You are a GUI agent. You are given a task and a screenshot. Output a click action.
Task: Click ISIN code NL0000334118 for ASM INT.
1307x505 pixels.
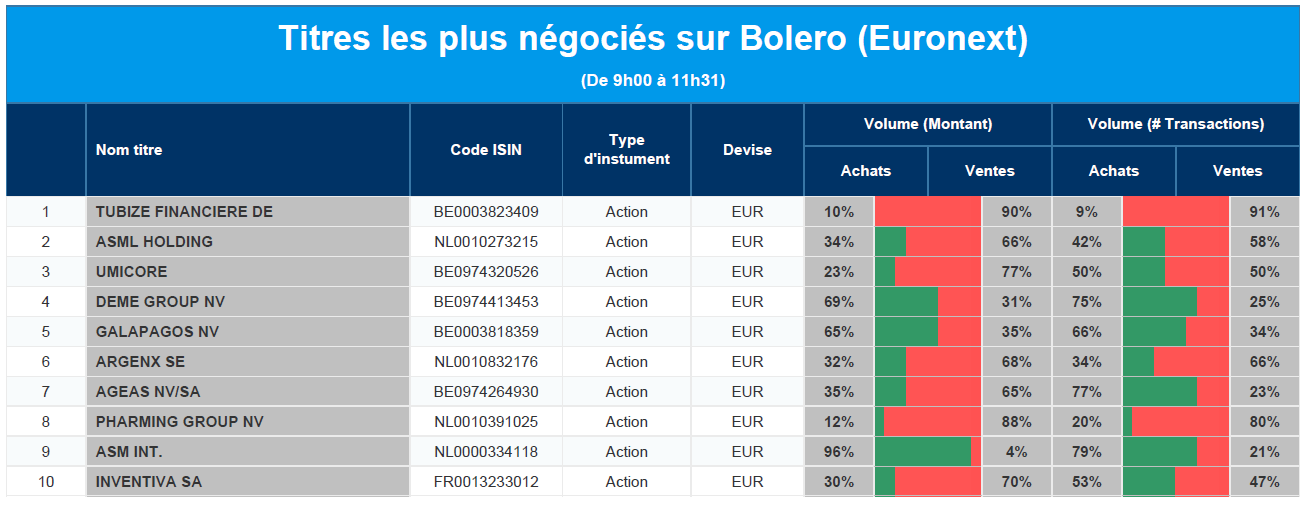[x=486, y=452]
